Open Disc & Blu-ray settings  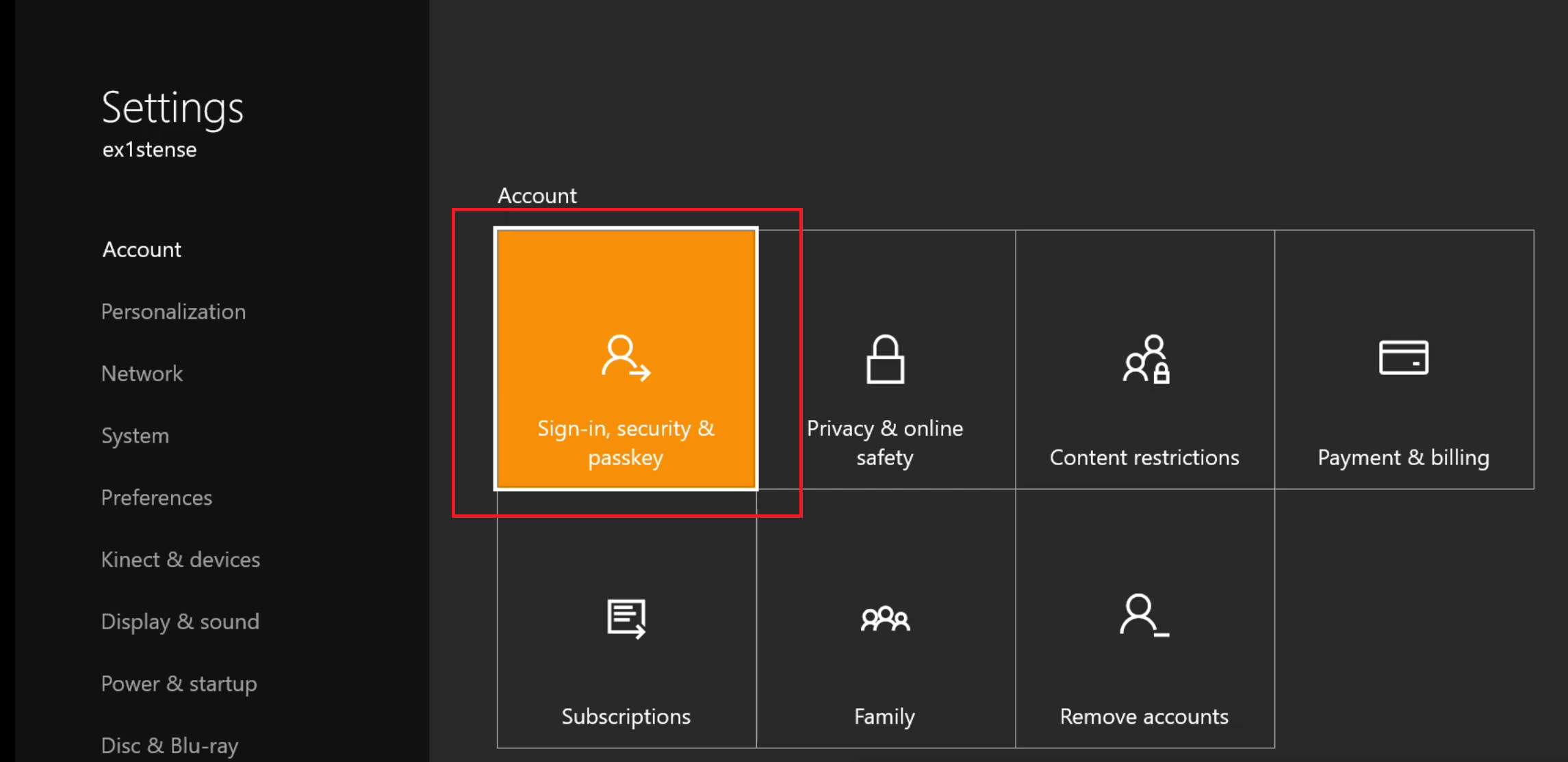coord(170,745)
